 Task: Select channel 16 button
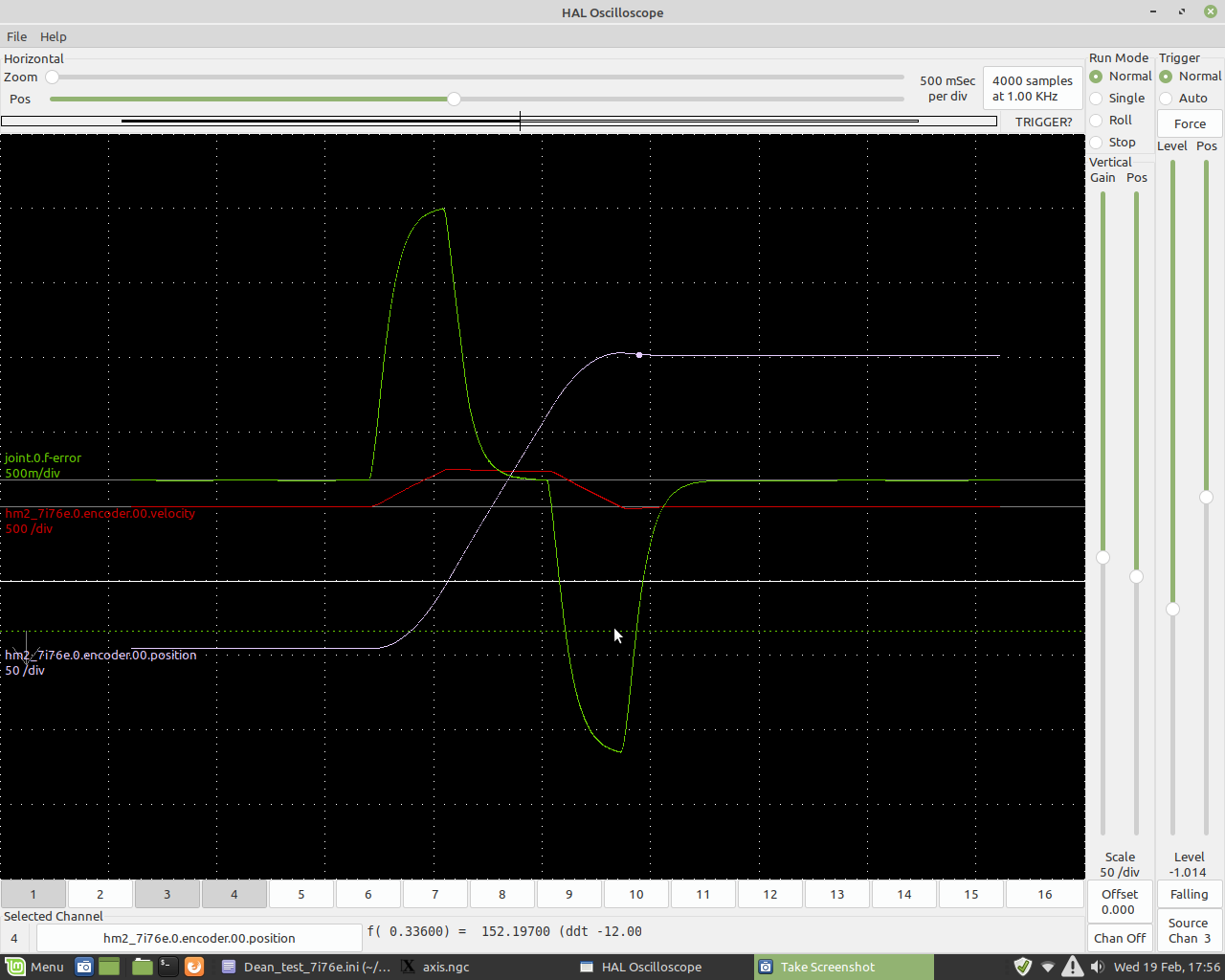[1045, 894]
